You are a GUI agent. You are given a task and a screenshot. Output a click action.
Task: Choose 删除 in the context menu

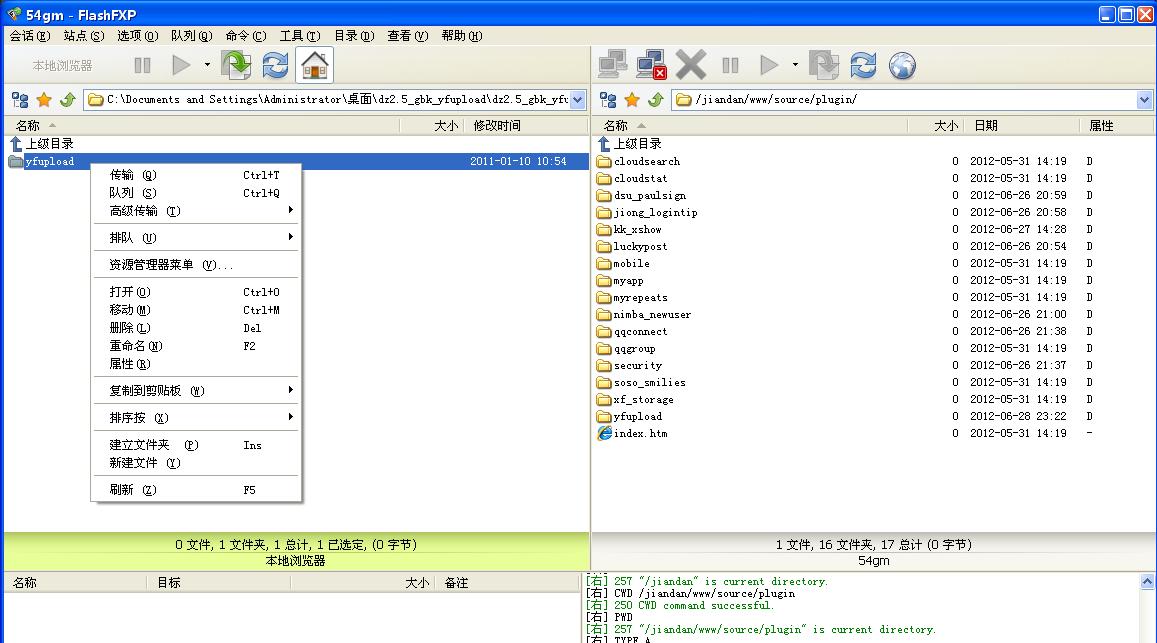coord(196,328)
